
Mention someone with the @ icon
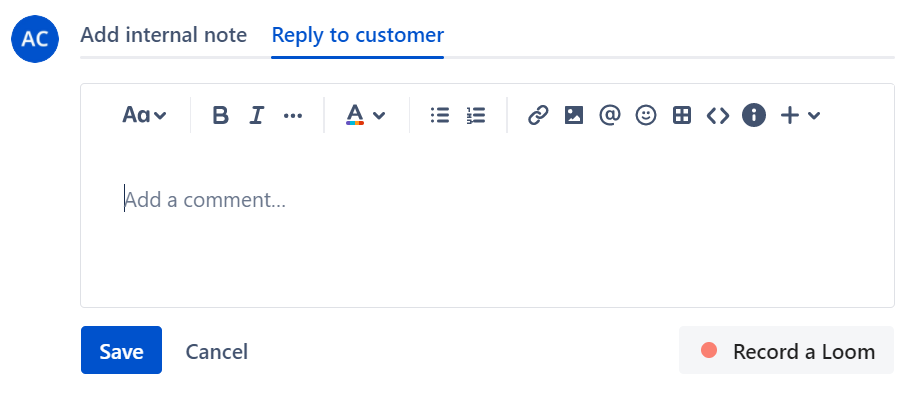point(610,115)
